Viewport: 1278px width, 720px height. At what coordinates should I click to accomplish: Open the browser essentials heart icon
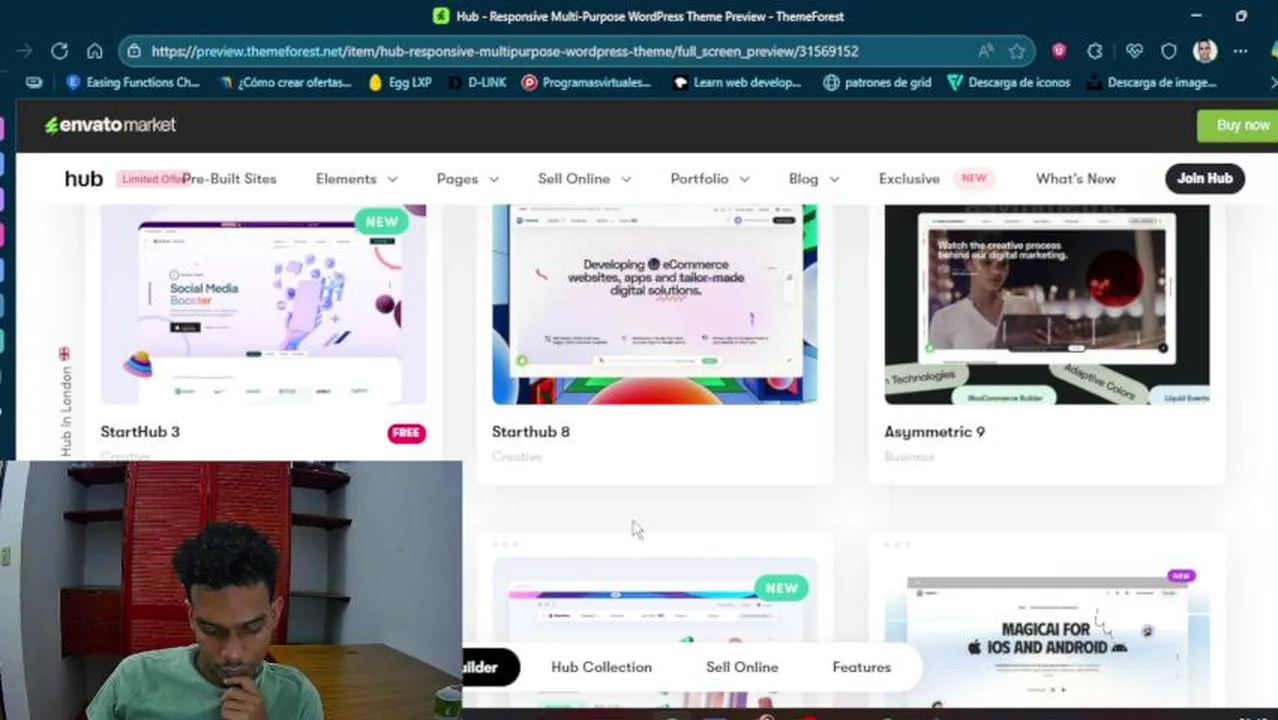point(1134,51)
